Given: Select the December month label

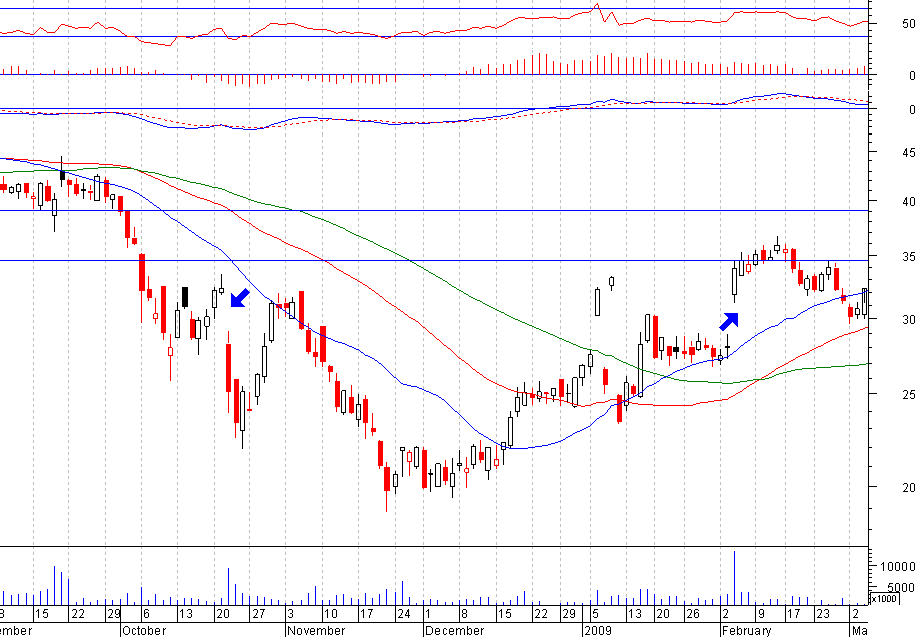Looking at the screenshot, I should pyautogui.click(x=454, y=631).
